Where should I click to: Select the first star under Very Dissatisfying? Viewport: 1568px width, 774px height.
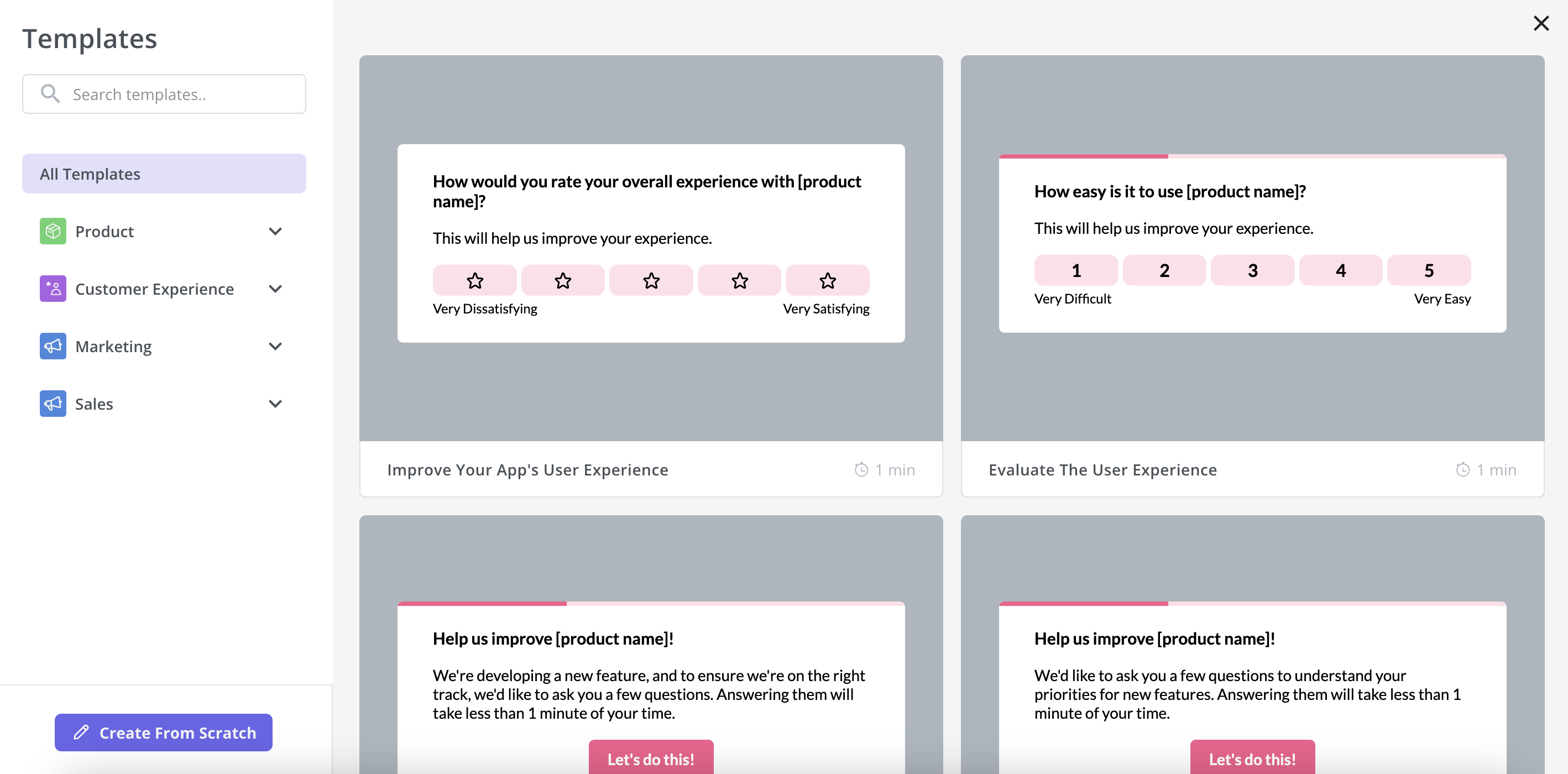474,280
